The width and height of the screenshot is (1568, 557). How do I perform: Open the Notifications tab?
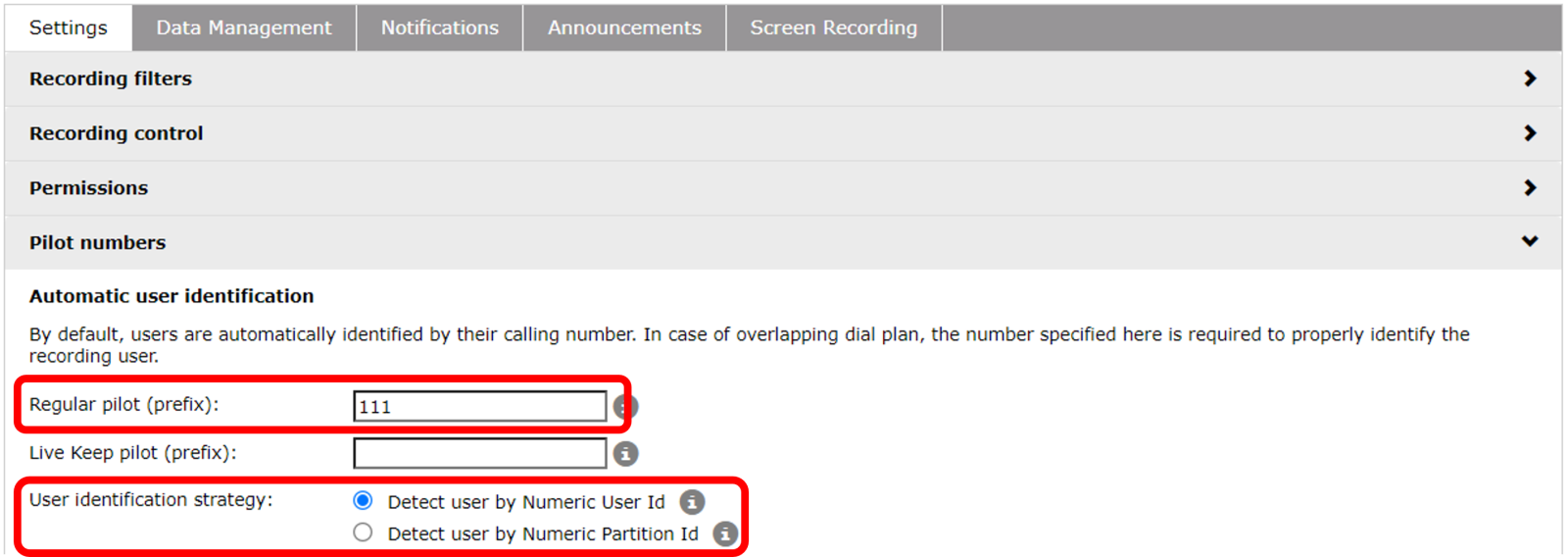pos(439,27)
